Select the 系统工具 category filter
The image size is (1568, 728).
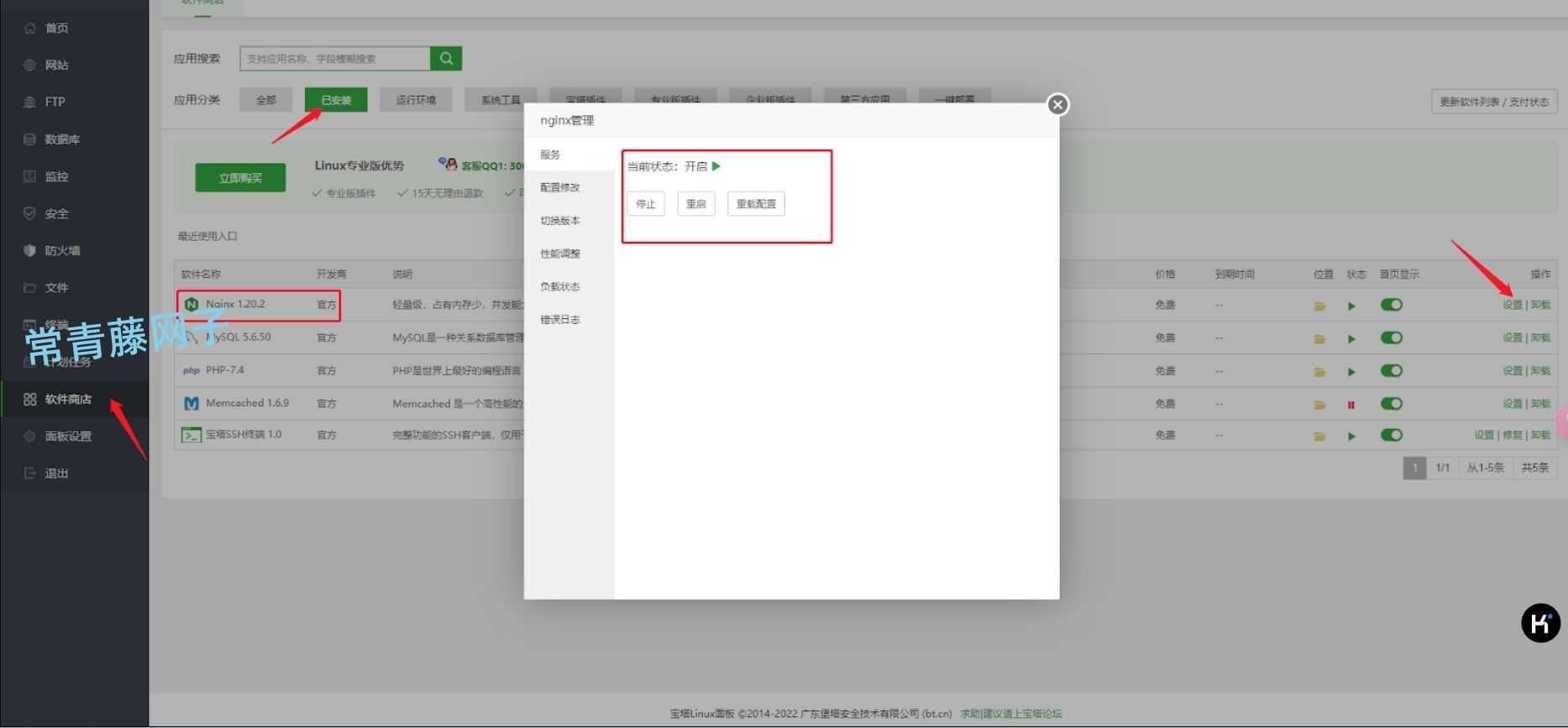[x=501, y=100]
